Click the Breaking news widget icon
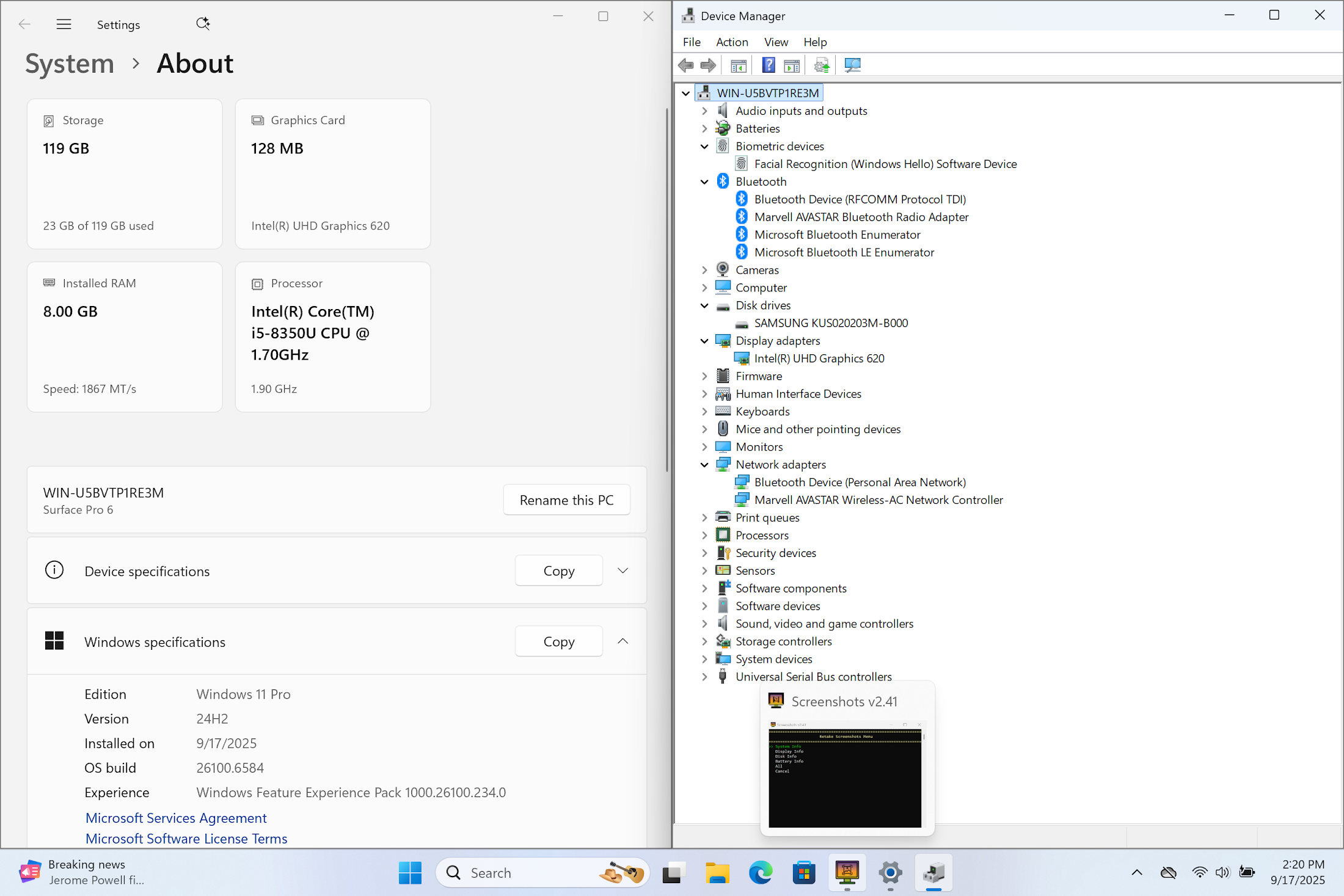This screenshot has height=896, width=1344. [30, 872]
